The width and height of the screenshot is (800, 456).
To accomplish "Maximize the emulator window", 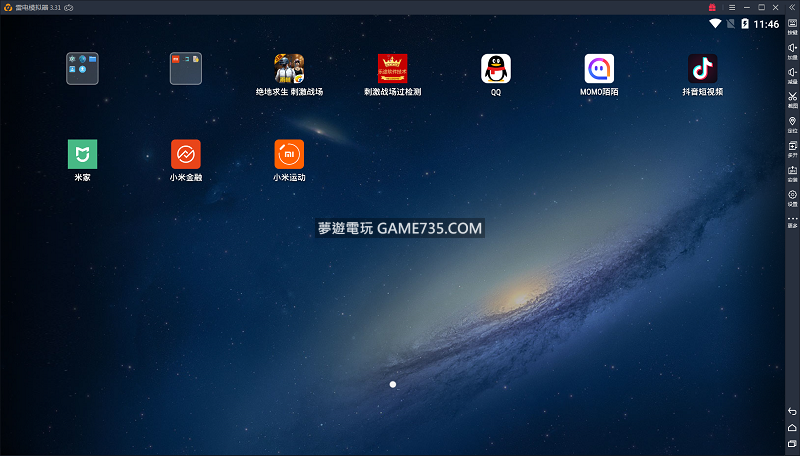I will tap(761, 7).
